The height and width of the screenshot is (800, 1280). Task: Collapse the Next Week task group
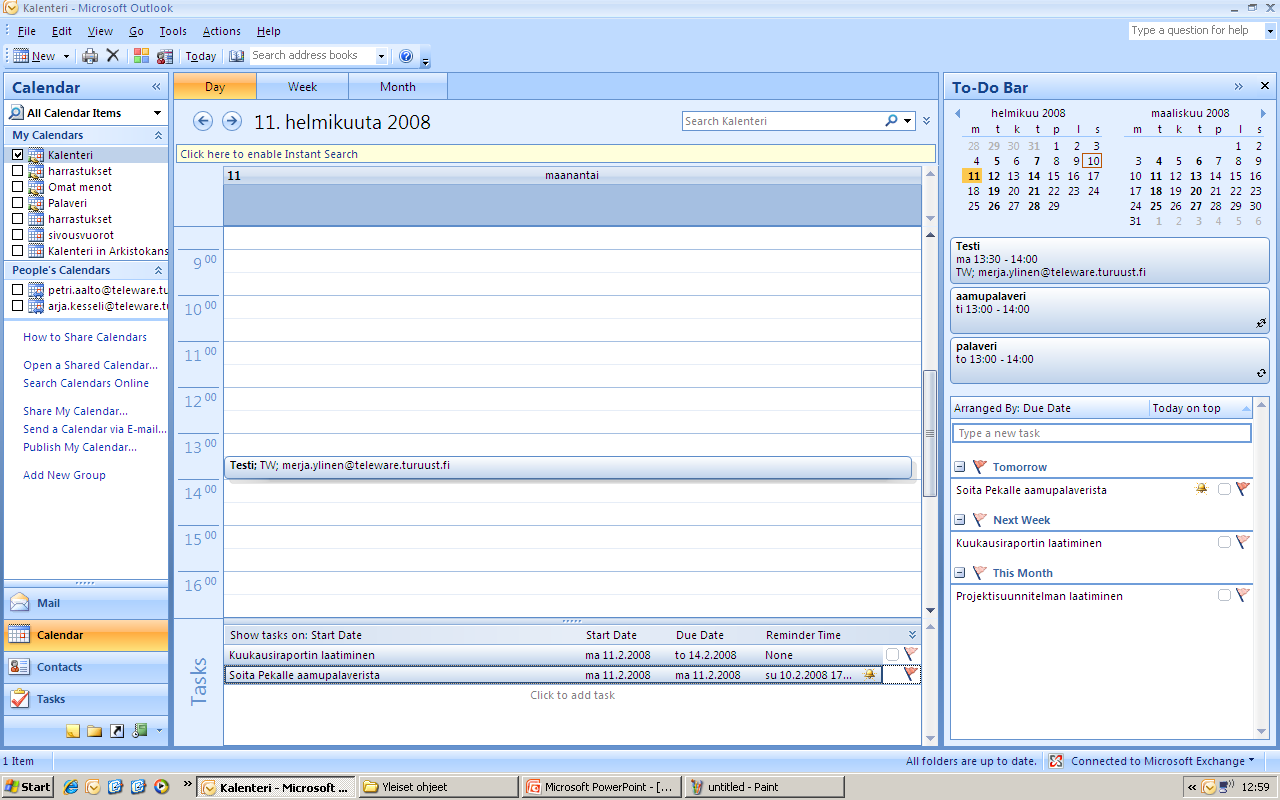tap(959, 520)
